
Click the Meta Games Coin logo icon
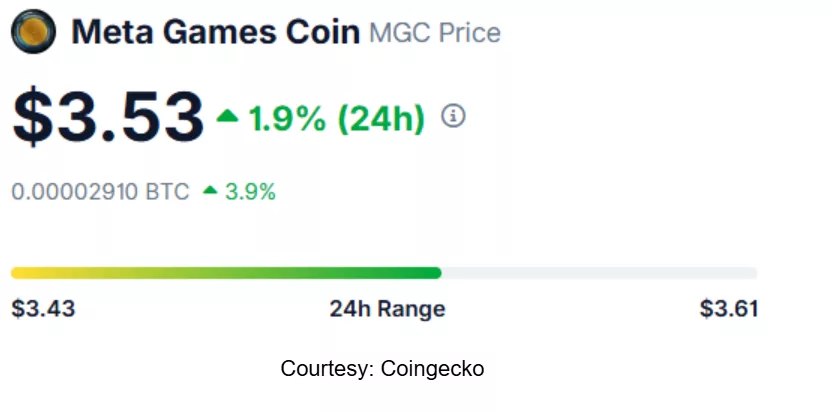[x=35, y=32]
